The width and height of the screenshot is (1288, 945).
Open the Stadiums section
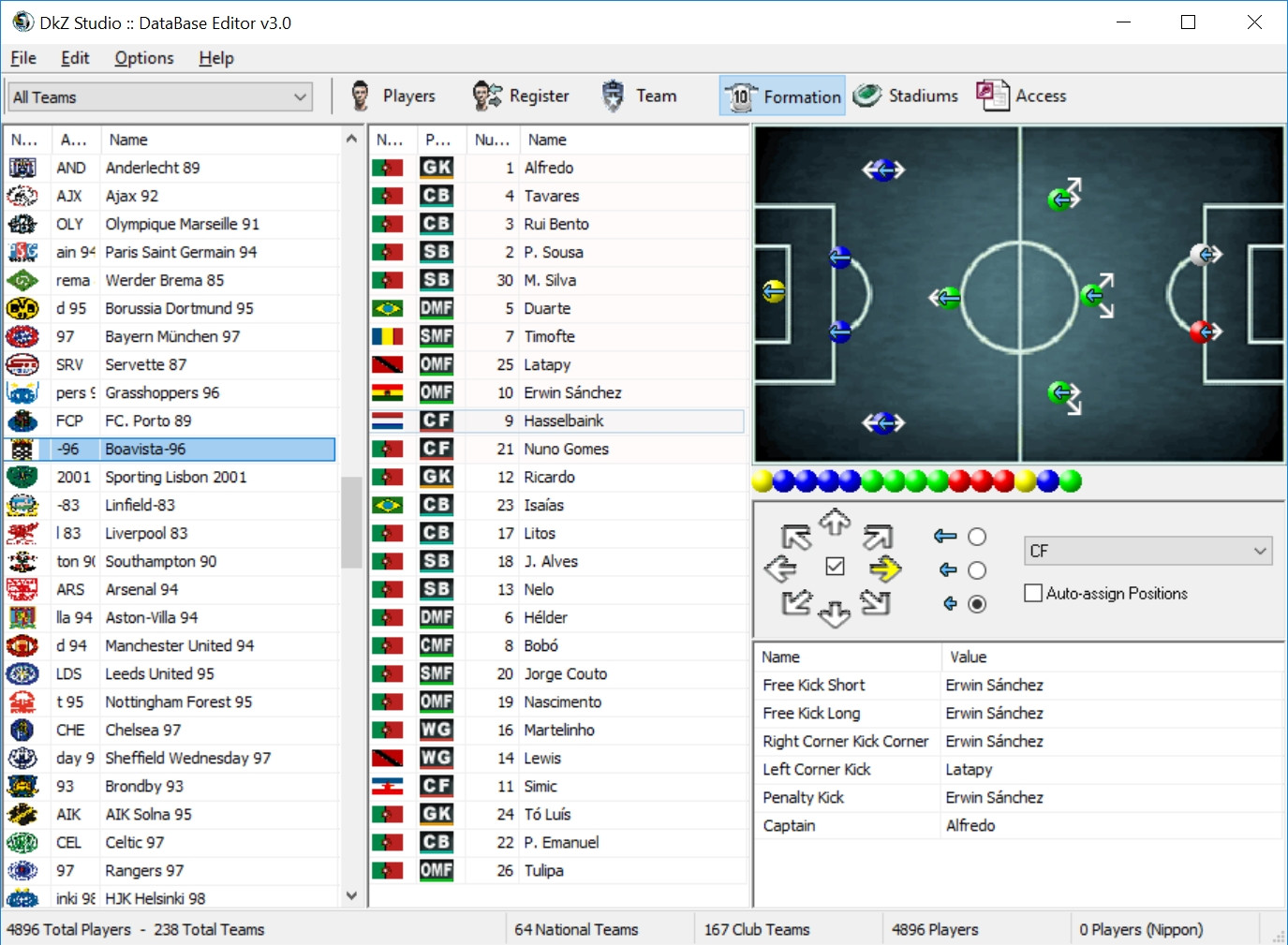click(x=906, y=96)
